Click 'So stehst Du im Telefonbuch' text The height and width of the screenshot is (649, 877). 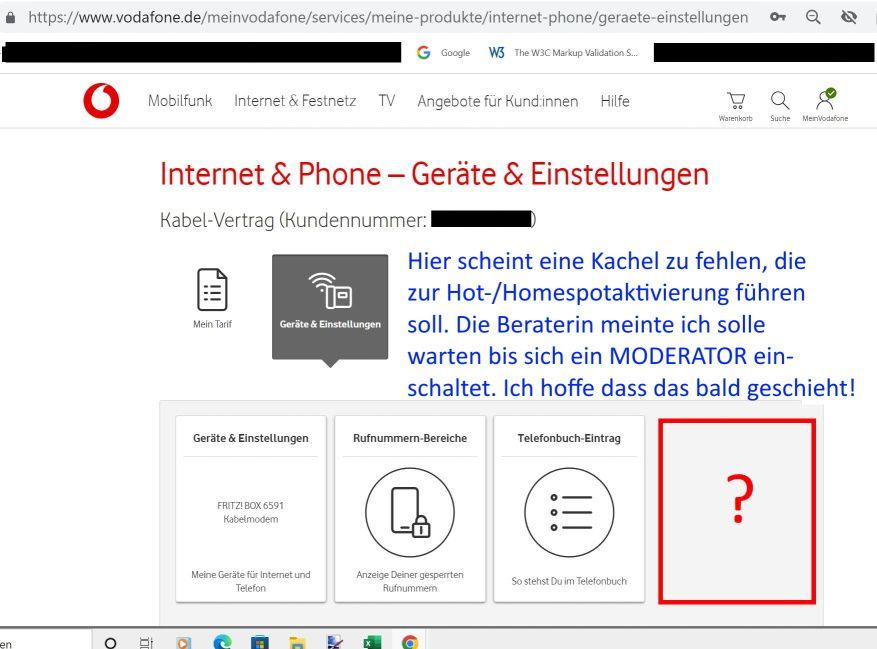point(569,581)
